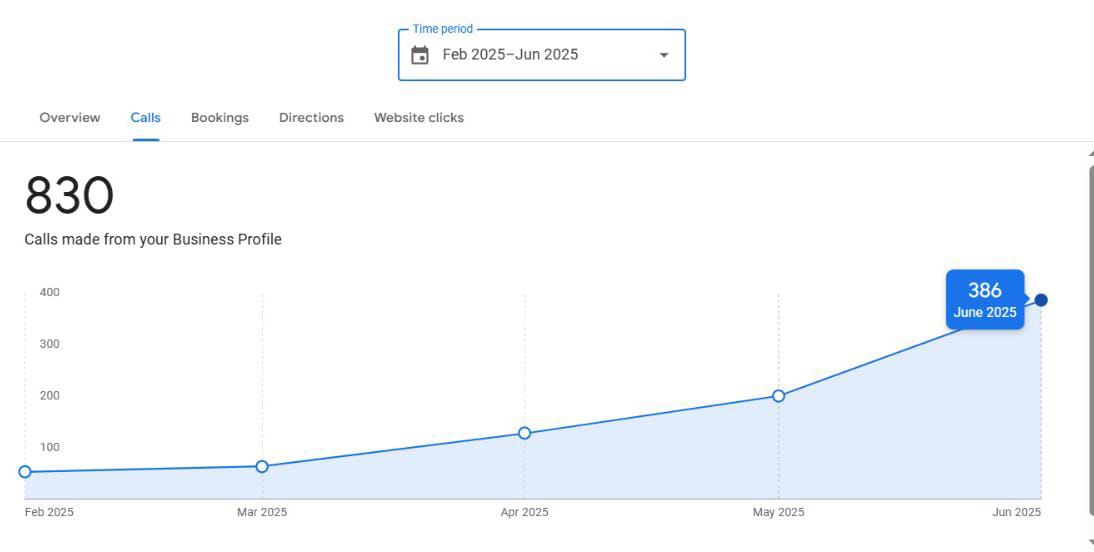
Task: Go to the Directions tab
Action: point(311,118)
